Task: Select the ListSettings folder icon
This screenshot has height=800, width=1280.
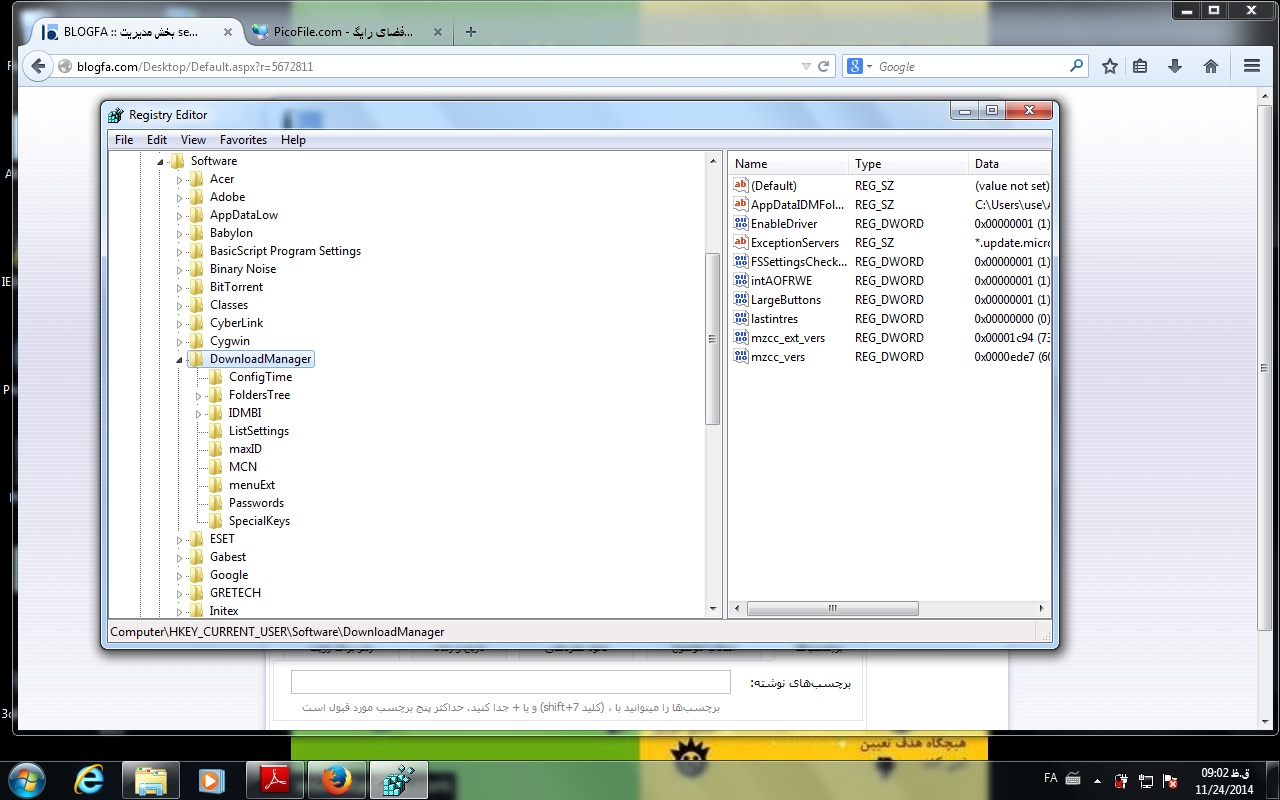Action: [x=215, y=431]
